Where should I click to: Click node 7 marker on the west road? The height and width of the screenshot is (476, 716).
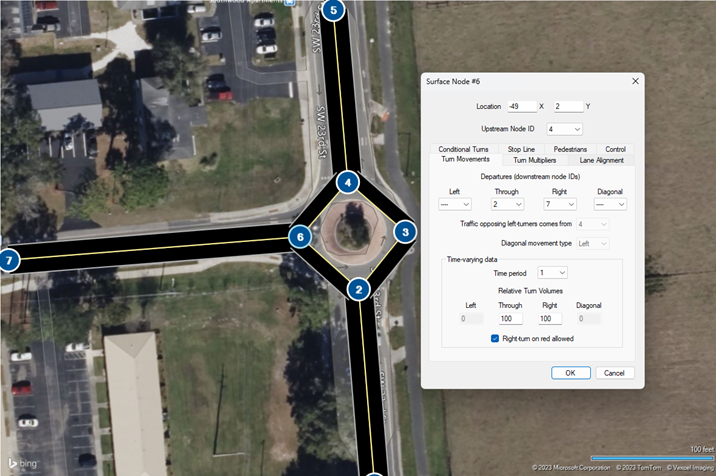point(10,261)
